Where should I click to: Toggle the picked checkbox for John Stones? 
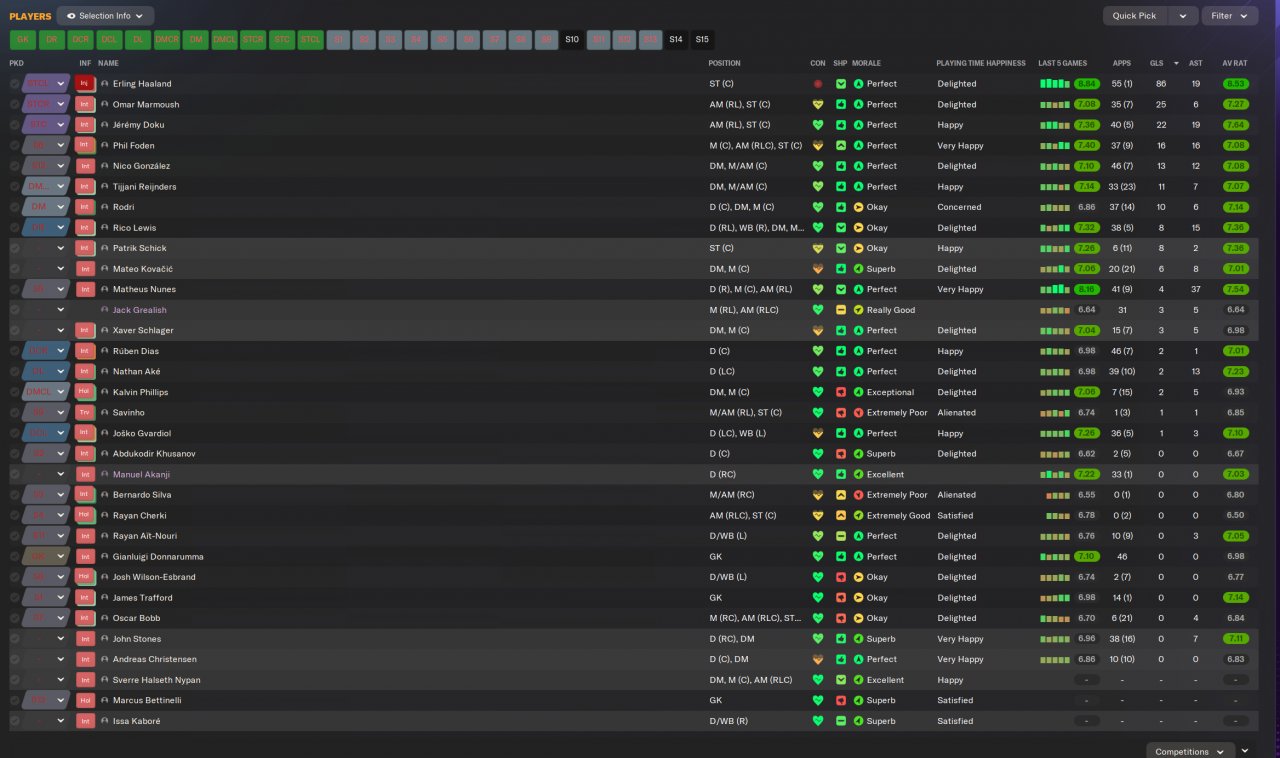pyautogui.click(x=15, y=639)
